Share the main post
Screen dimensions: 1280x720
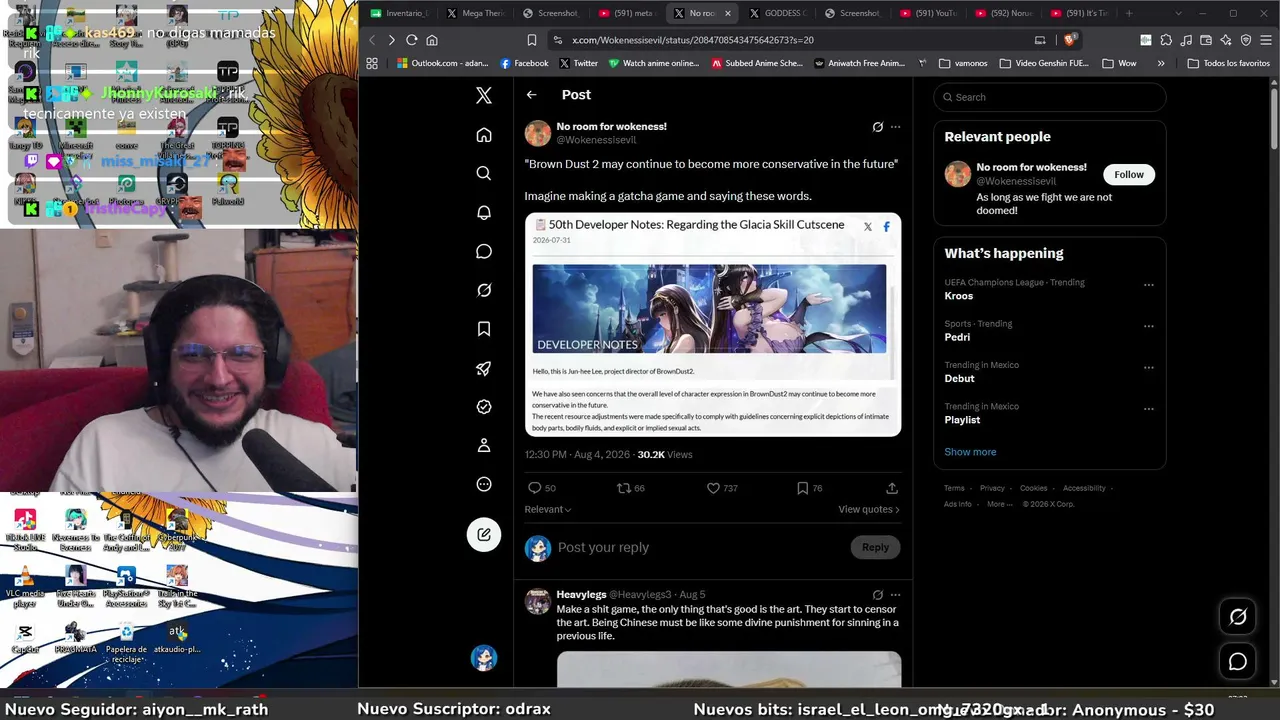[892, 488]
